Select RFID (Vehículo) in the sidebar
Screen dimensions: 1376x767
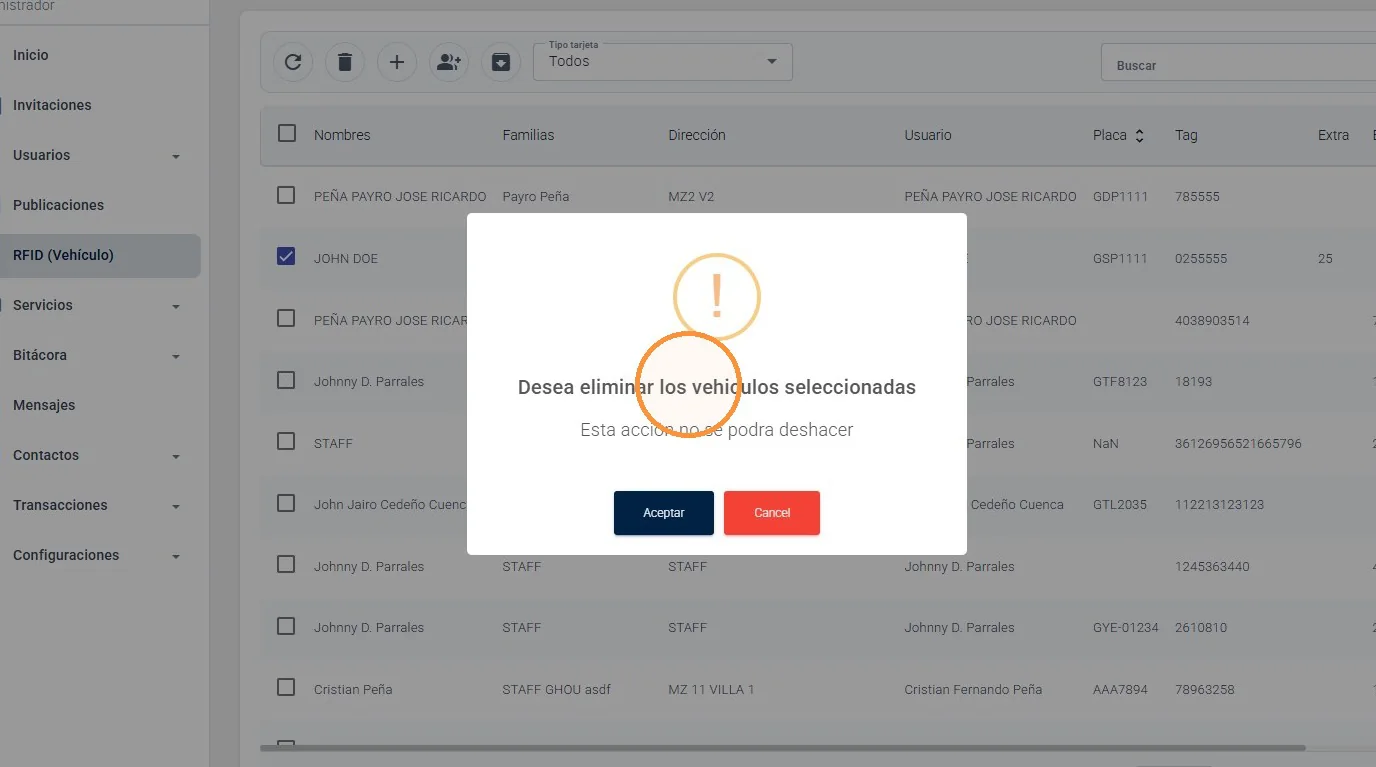point(100,255)
